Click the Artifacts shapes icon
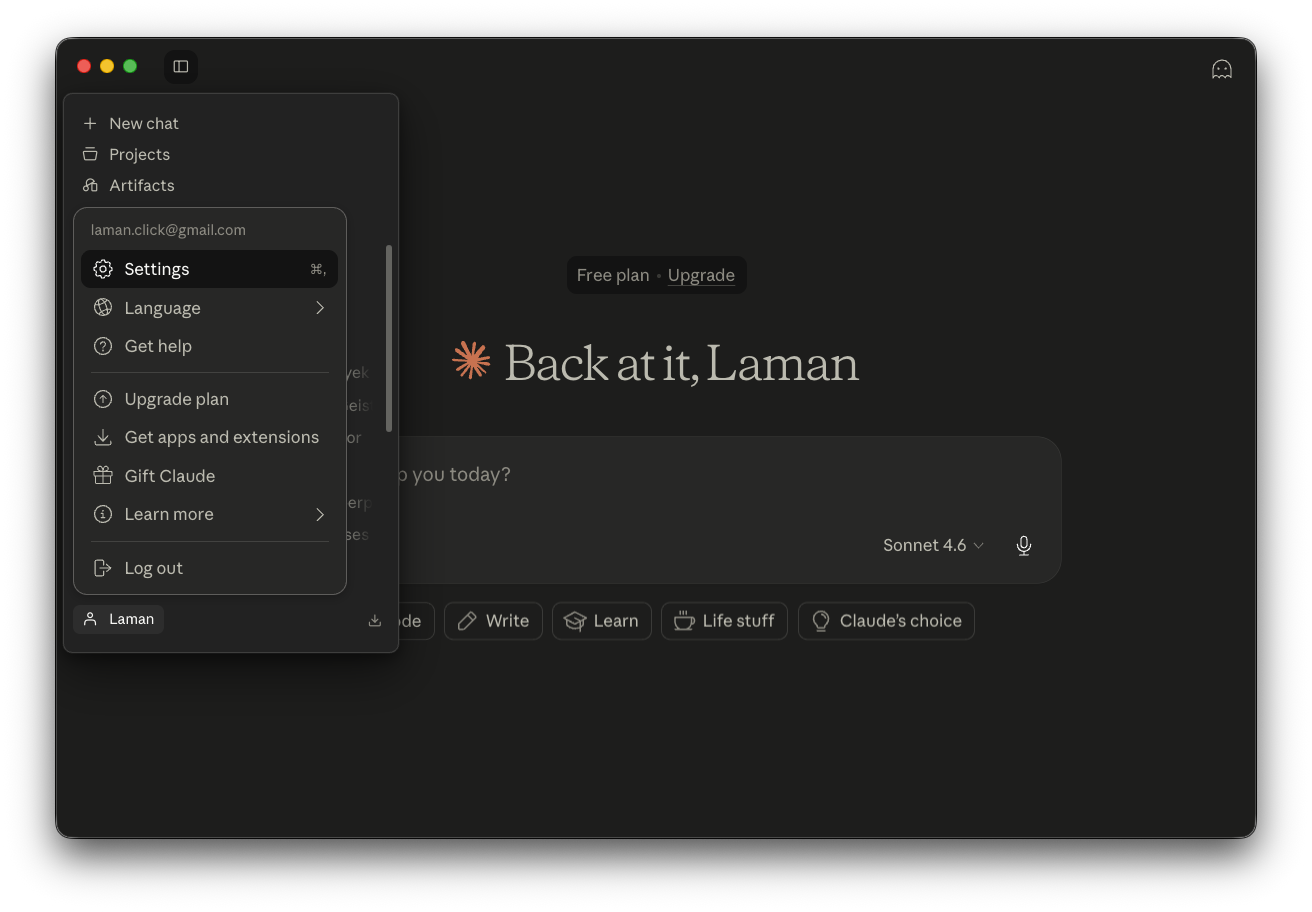Viewport: 1312px width, 912px height. pyautogui.click(x=90, y=185)
